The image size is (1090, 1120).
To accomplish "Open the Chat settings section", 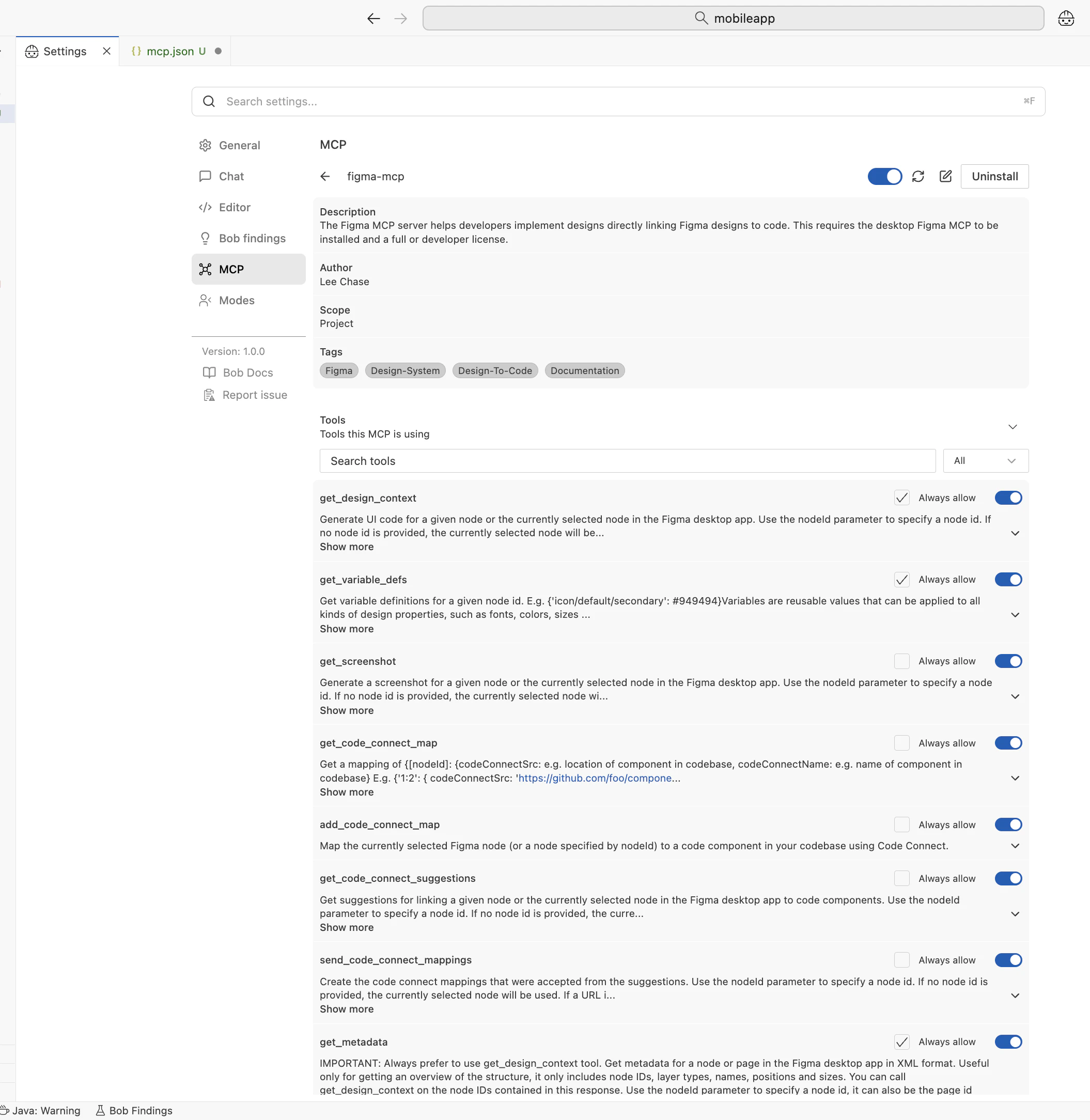I will click(231, 176).
